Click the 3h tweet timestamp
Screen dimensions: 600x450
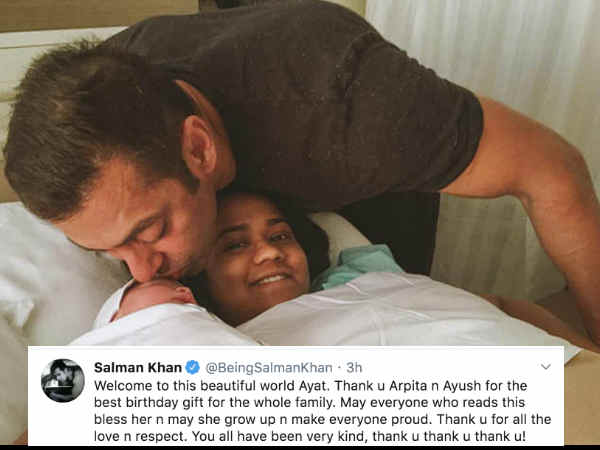tap(354, 368)
